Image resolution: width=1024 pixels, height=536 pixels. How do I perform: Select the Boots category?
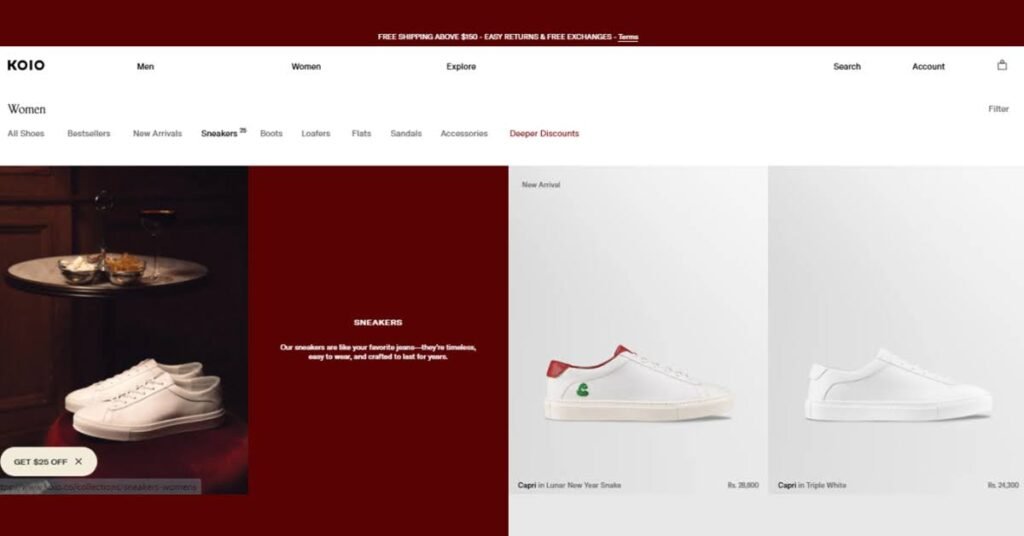[x=271, y=133]
